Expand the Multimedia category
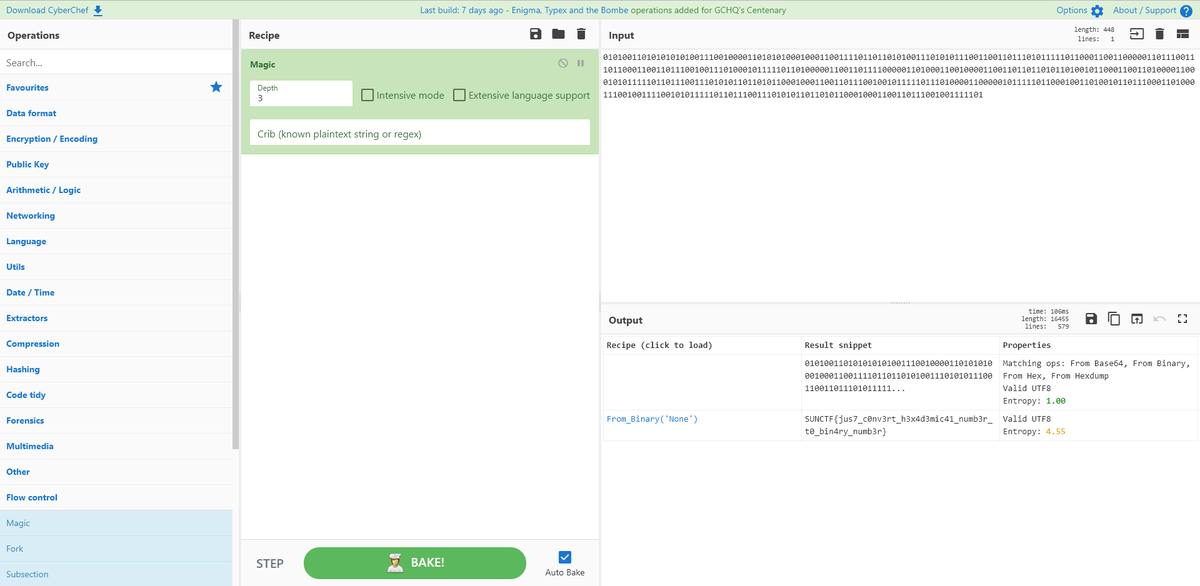Image resolution: width=1200 pixels, height=586 pixels. point(116,446)
